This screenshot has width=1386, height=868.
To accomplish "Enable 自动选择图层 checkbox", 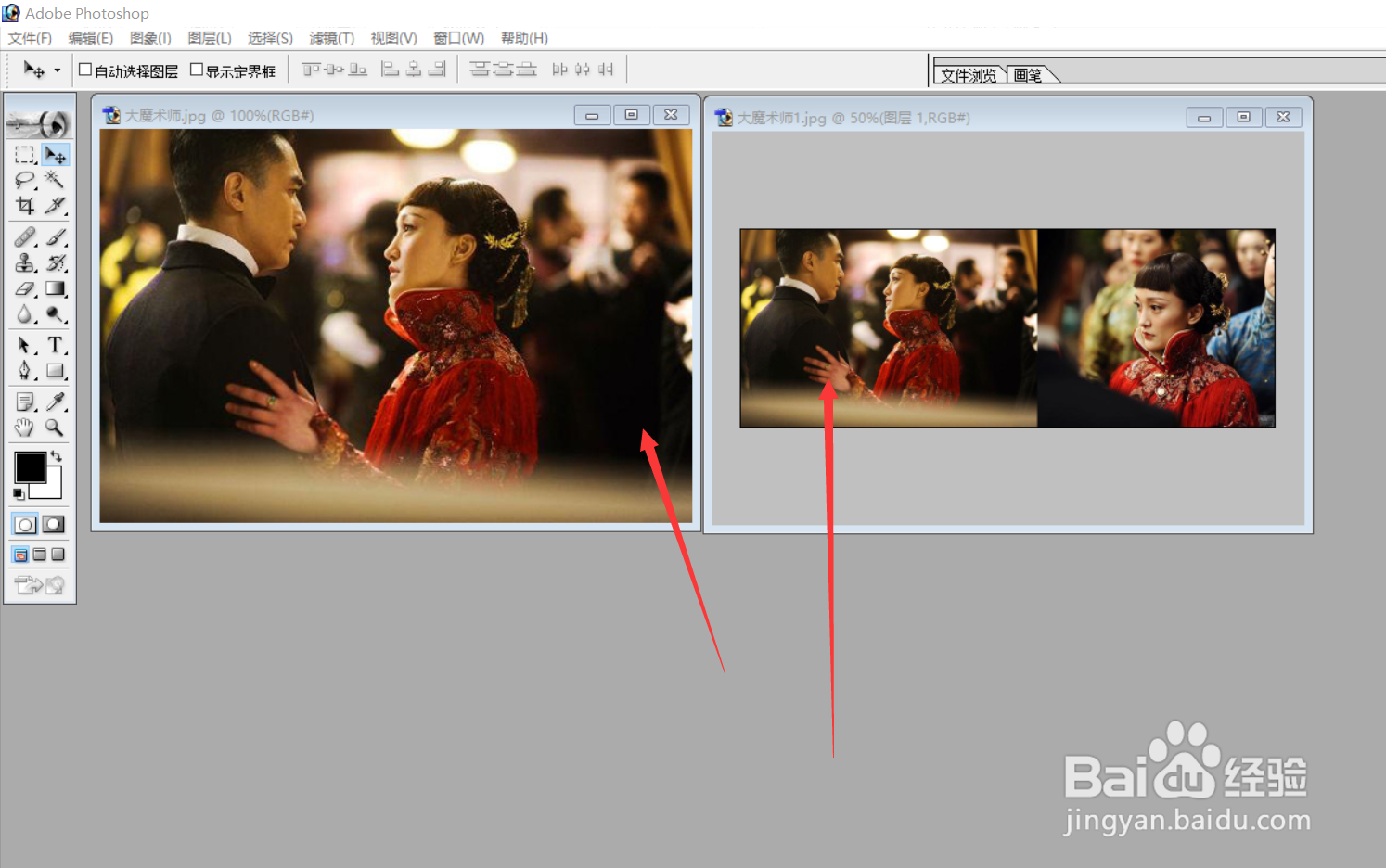I will click(85, 70).
